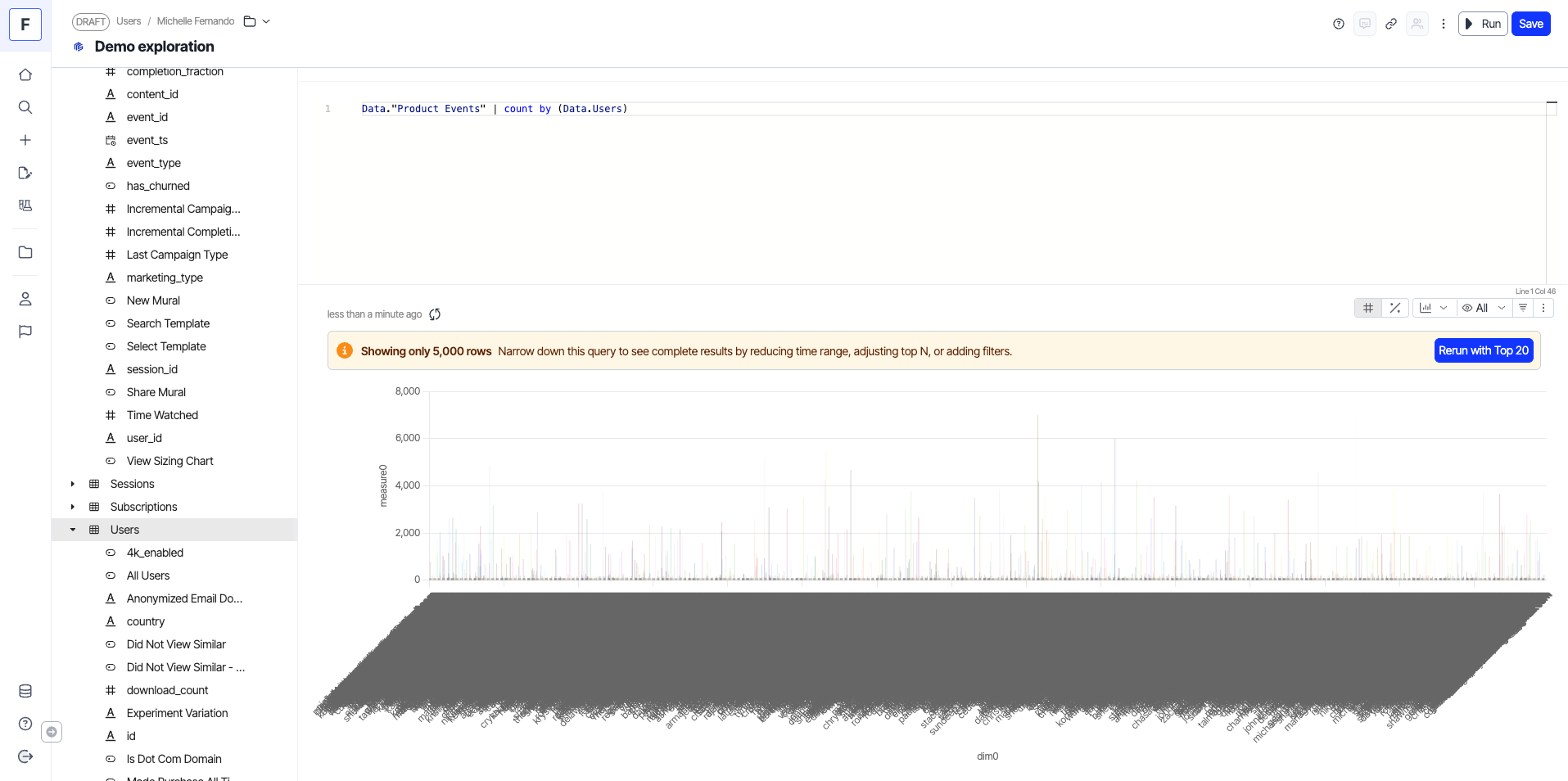This screenshot has height=781, width=1568.
Task: Click into the query editor line
Action: tap(950, 109)
